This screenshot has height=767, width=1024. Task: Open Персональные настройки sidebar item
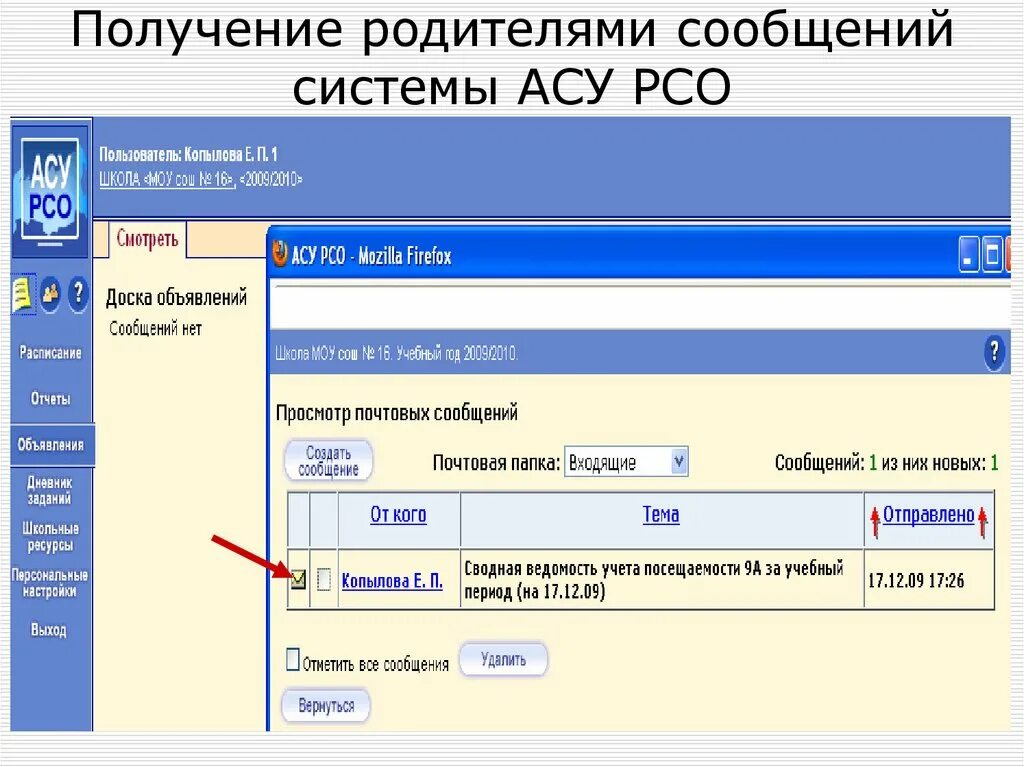pos(50,583)
